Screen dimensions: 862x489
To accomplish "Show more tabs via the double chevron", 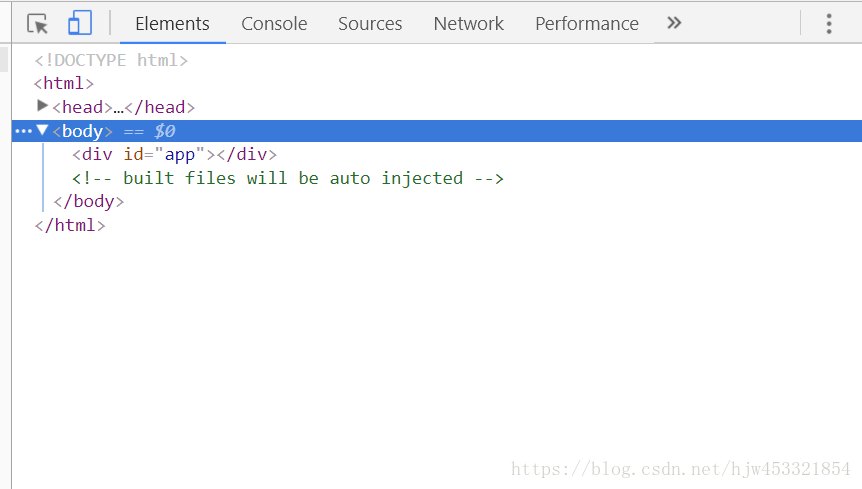I will [x=674, y=23].
